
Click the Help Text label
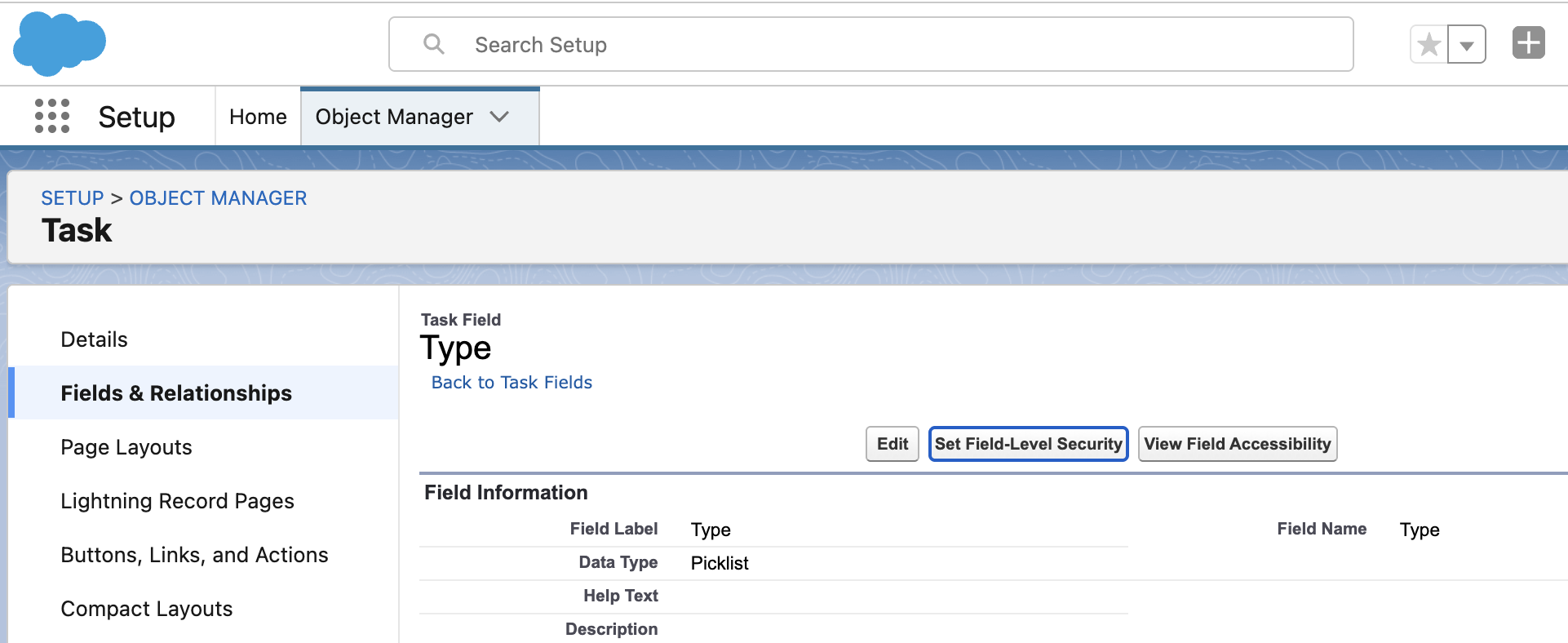(621, 596)
